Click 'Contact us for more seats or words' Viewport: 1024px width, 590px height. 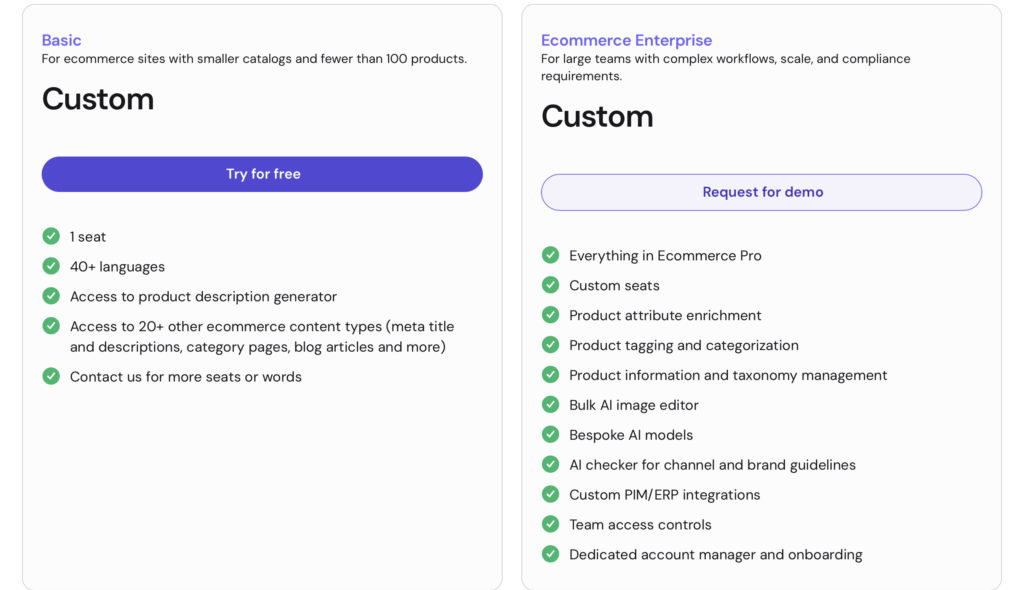point(185,377)
